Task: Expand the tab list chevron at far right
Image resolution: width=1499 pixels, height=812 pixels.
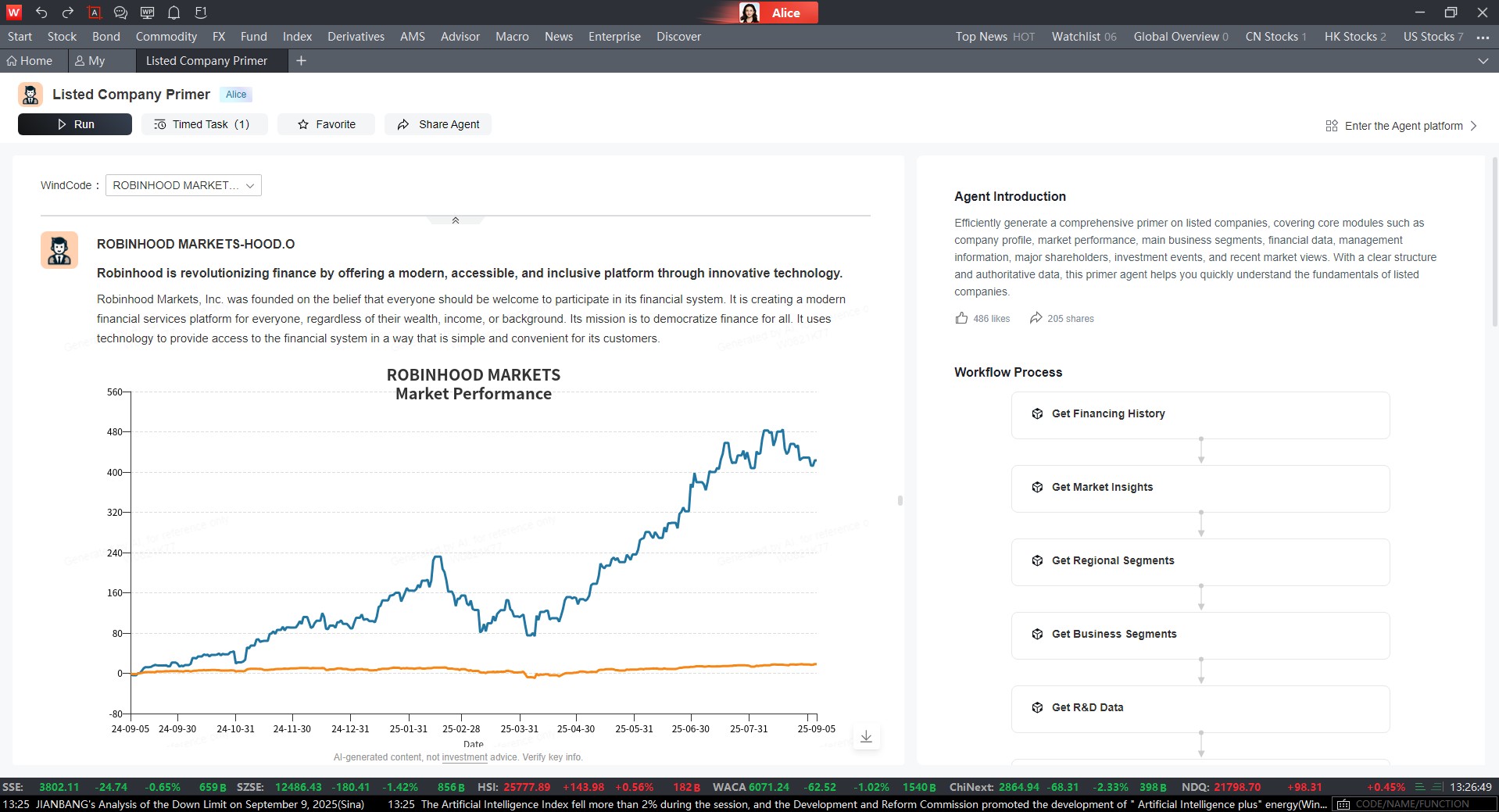Action: (x=1483, y=61)
